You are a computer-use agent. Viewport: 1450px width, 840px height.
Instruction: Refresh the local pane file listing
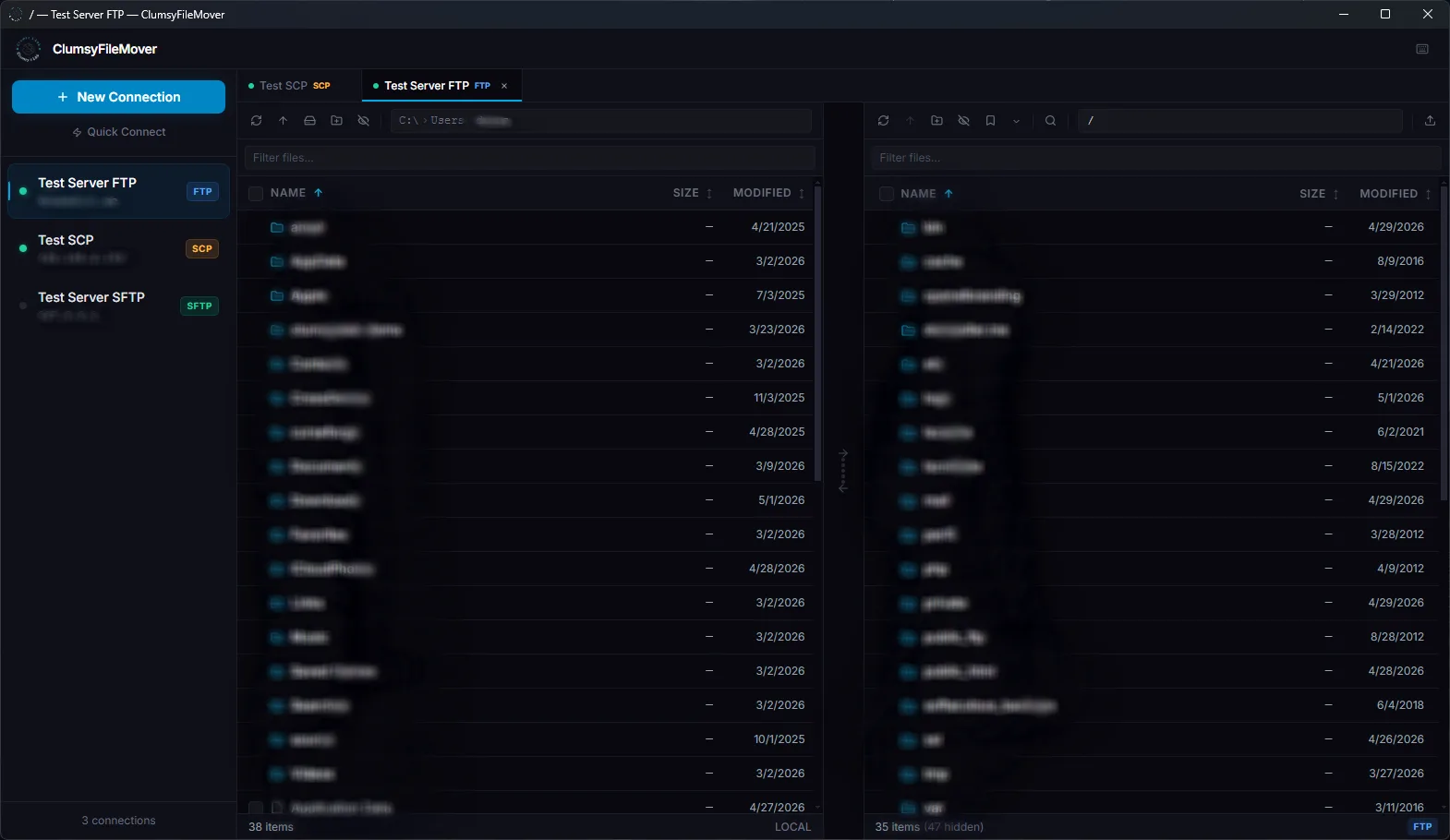pos(256,121)
